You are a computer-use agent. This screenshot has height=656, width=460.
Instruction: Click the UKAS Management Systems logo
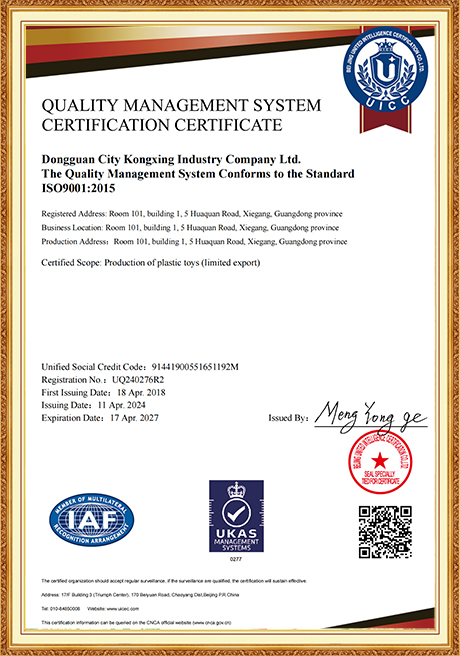(x=236, y=516)
